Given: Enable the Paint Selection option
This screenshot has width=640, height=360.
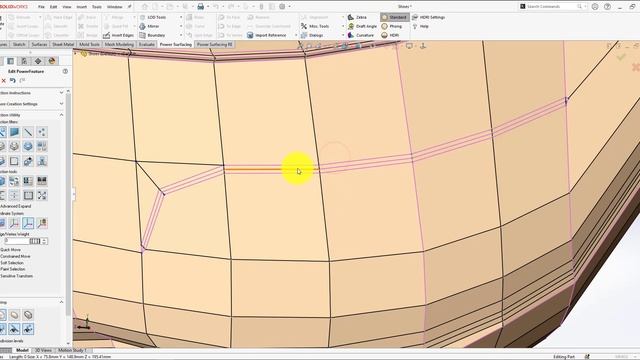Looking at the screenshot, I should [13, 269].
